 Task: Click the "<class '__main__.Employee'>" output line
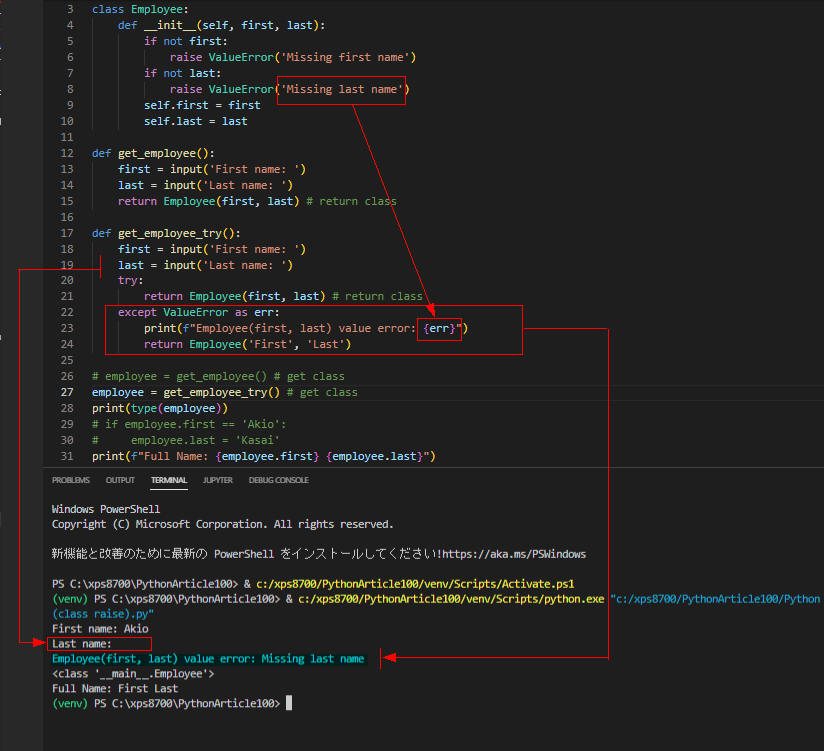tap(133, 674)
